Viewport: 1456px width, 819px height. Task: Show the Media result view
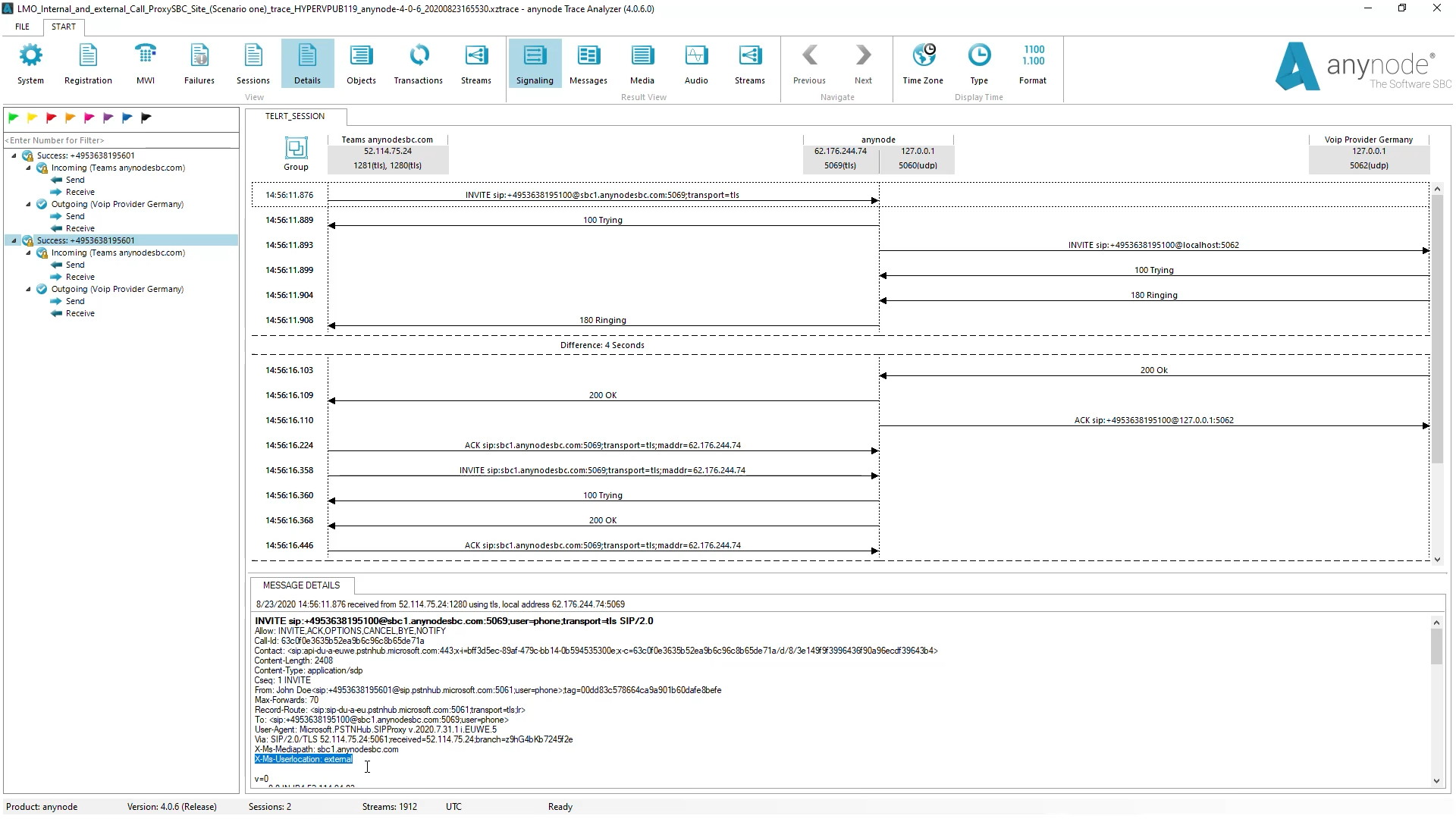click(642, 64)
